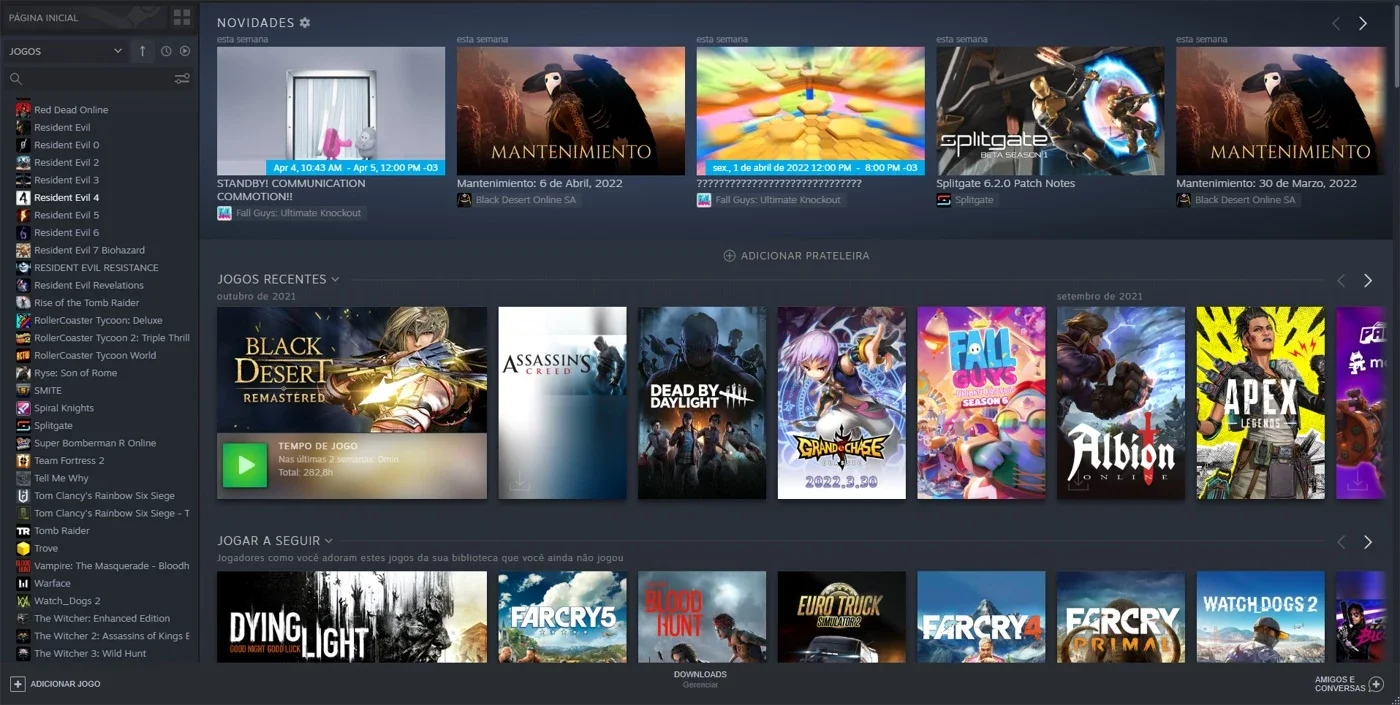The height and width of the screenshot is (705, 1400).
Task: Expand the Jogar a Seguir dropdown
Action: [328, 541]
